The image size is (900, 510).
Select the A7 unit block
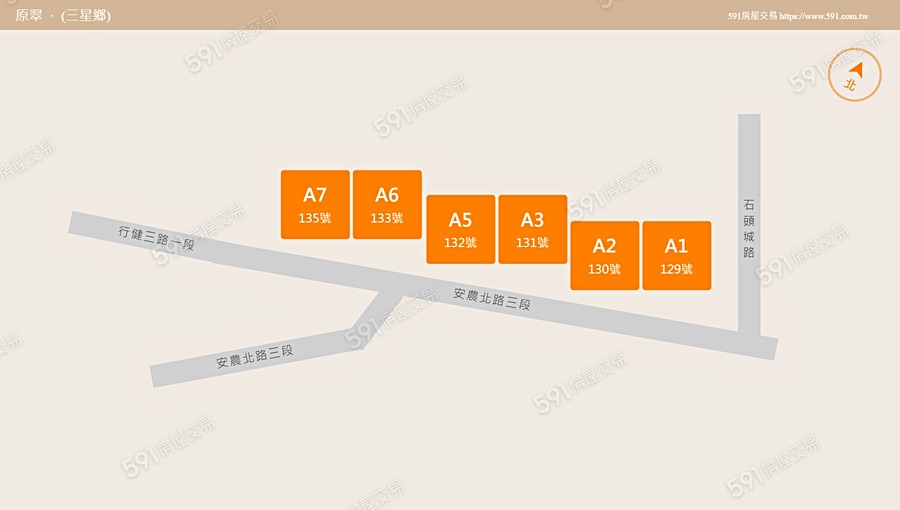pos(315,204)
